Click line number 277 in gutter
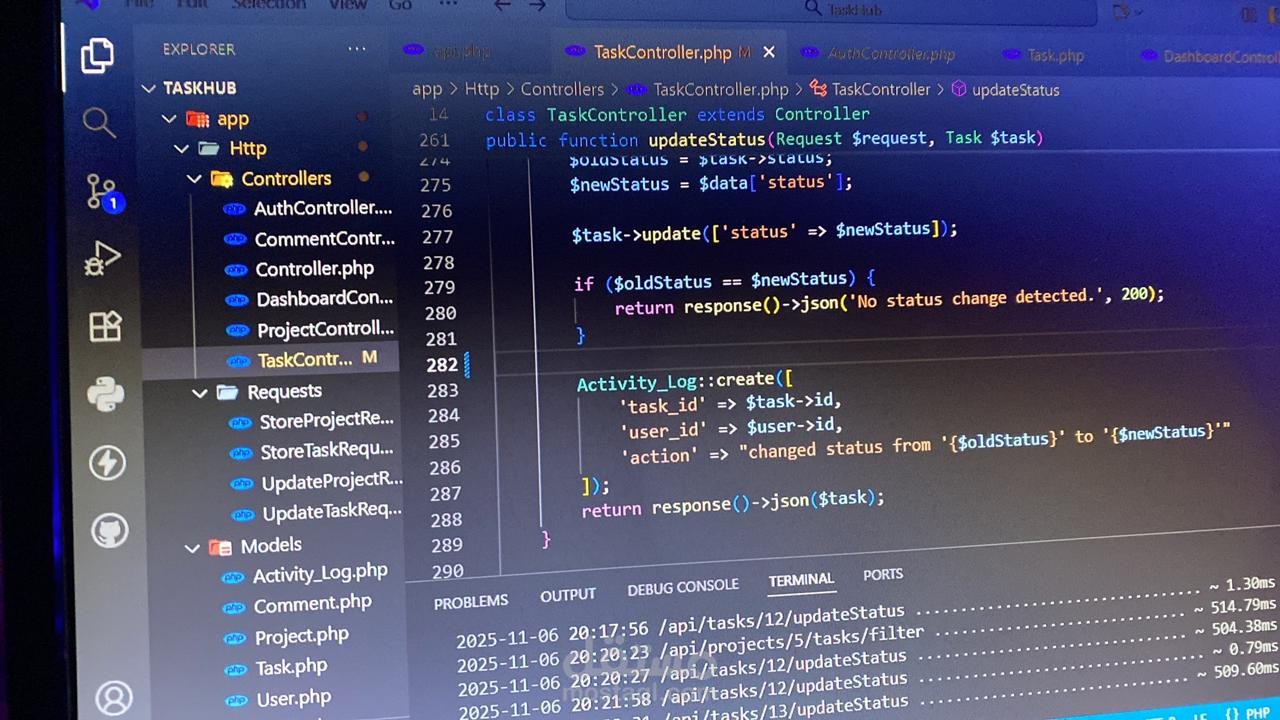This screenshot has height=720, width=1280. pyautogui.click(x=438, y=237)
